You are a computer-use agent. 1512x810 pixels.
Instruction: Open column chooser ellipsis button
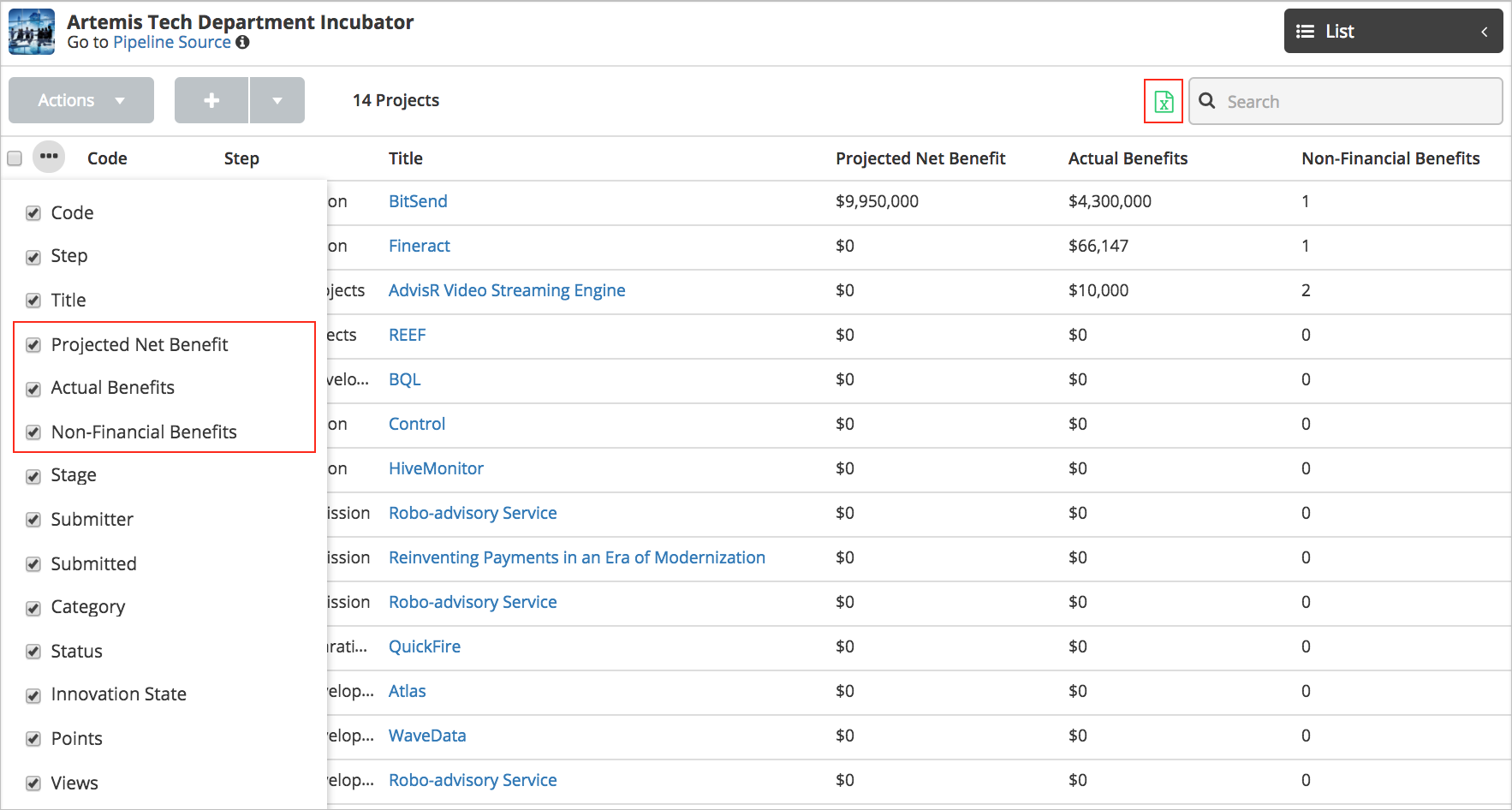(x=49, y=157)
